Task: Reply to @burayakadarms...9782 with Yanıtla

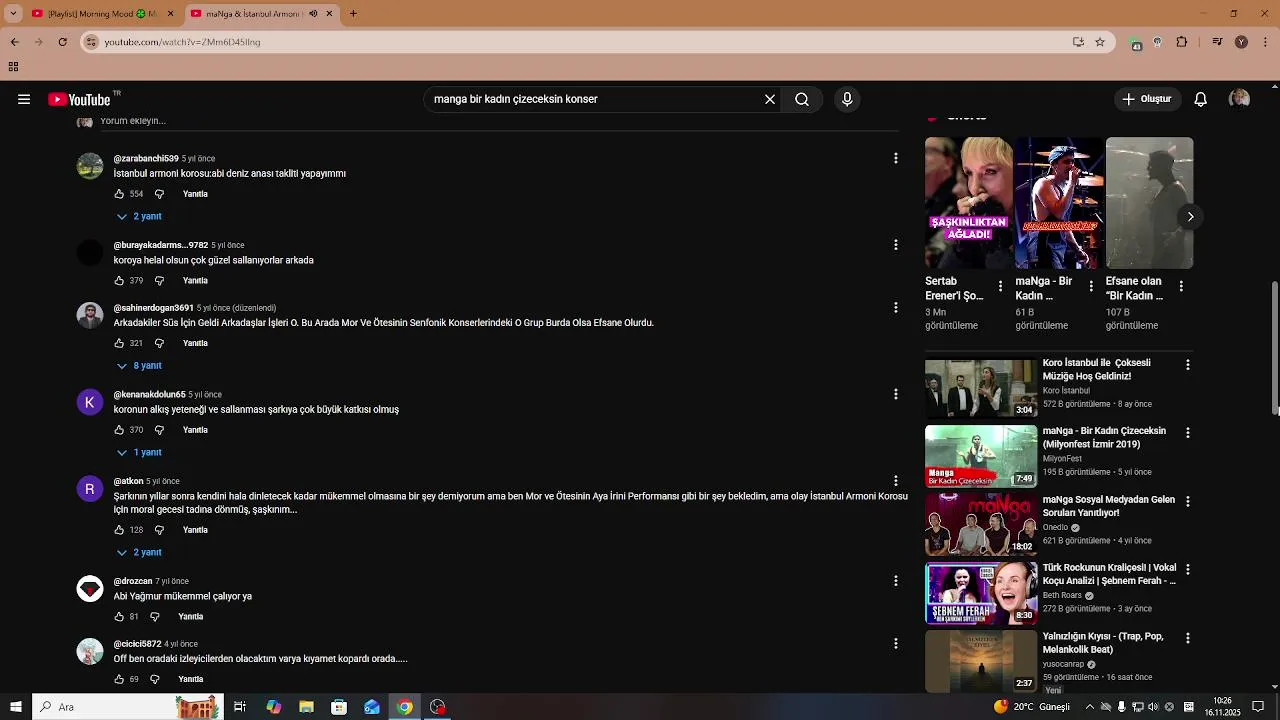Action: point(195,281)
